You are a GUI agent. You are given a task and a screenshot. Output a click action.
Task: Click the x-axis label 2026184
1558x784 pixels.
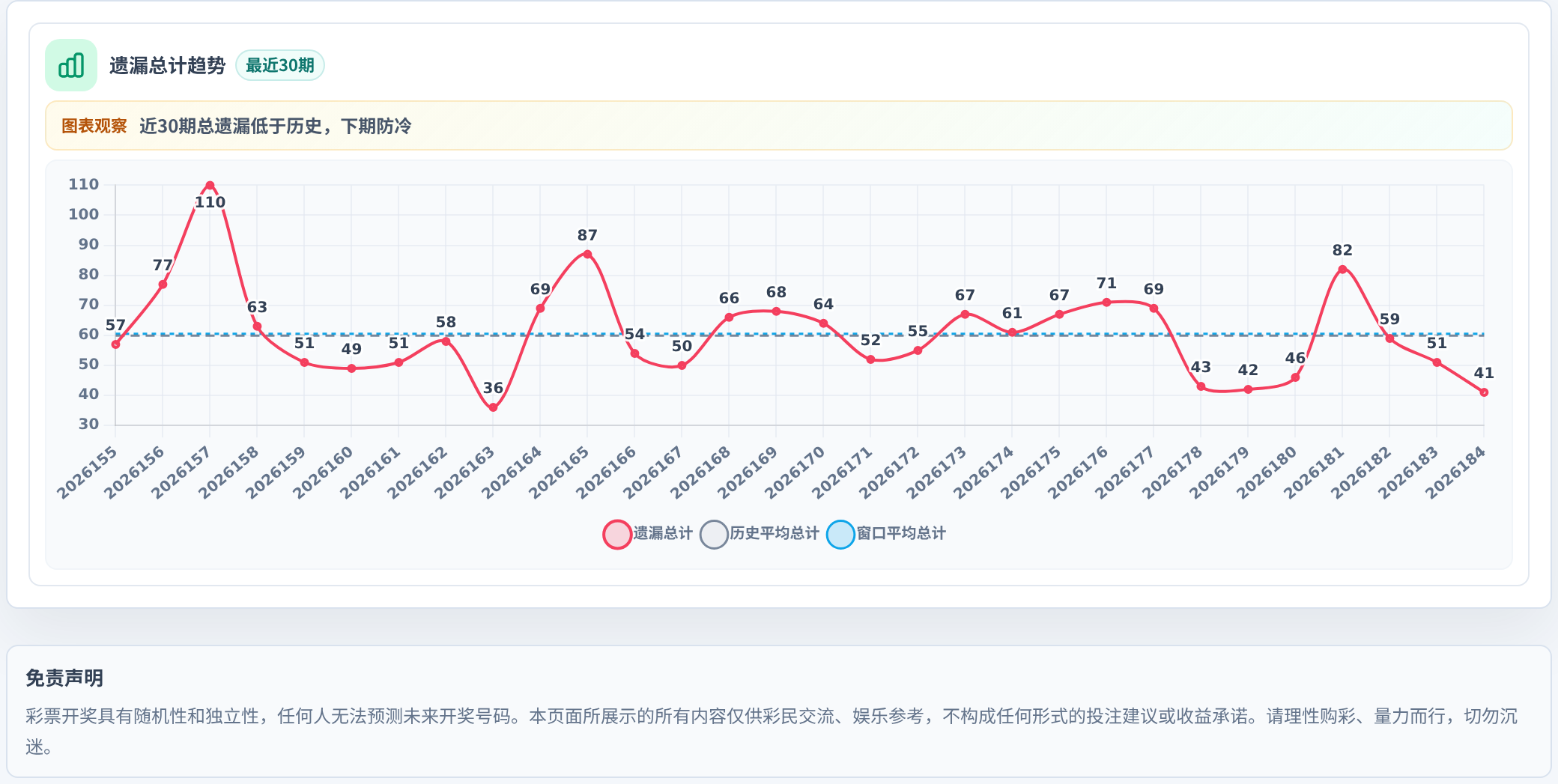(1455, 472)
